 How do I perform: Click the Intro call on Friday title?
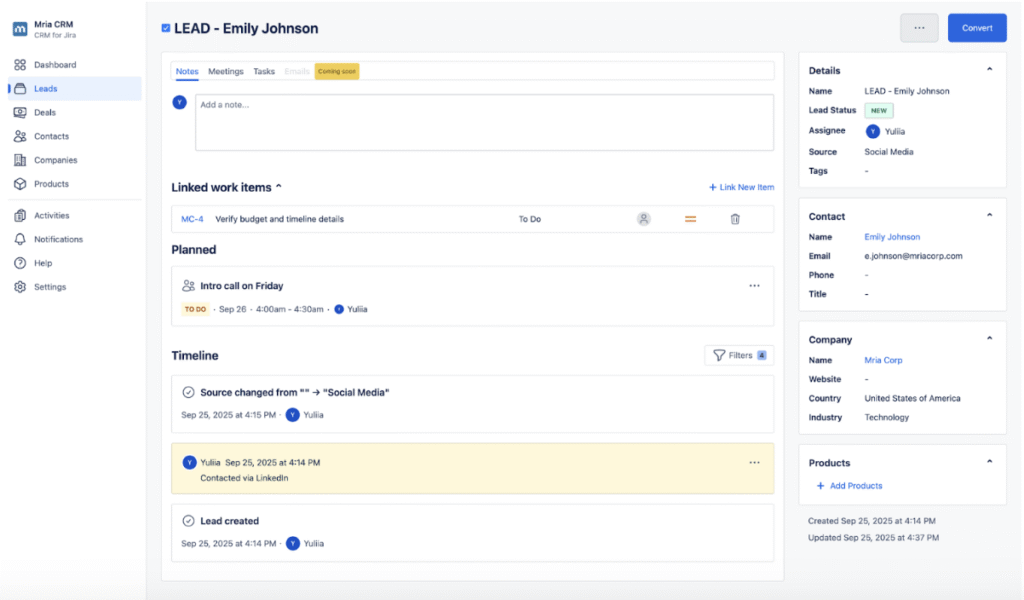[242, 285]
